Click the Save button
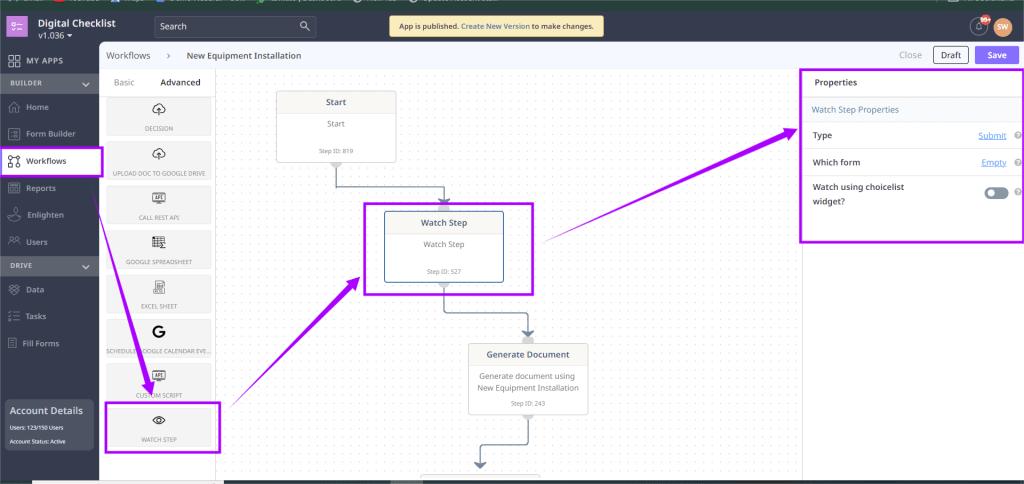The height and width of the screenshot is (484, 1024). [x=996, y=55]
